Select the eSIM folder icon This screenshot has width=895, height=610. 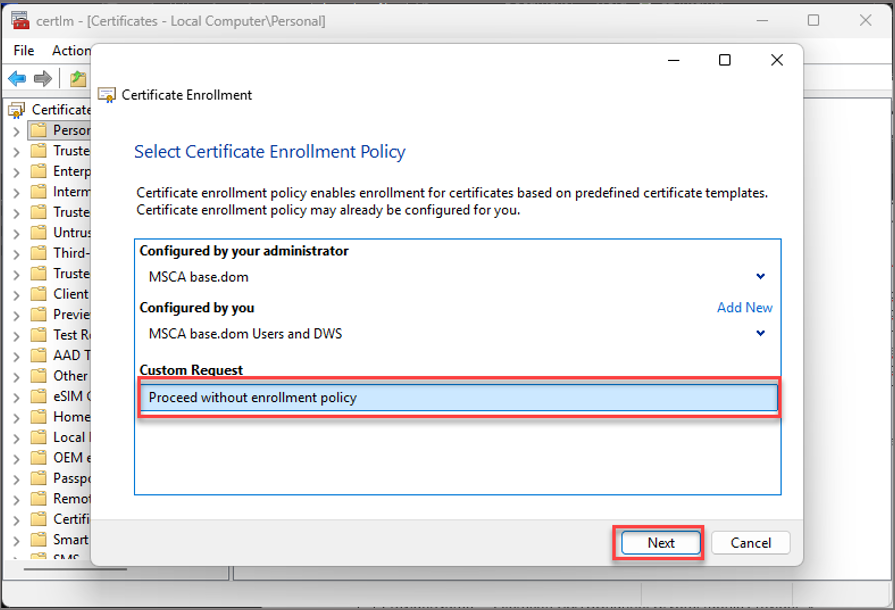(38, 397)
